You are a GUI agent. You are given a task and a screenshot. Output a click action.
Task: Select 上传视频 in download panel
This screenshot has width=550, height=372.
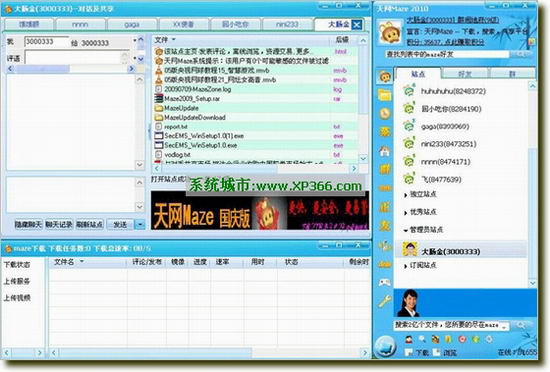tap(17, 298)
